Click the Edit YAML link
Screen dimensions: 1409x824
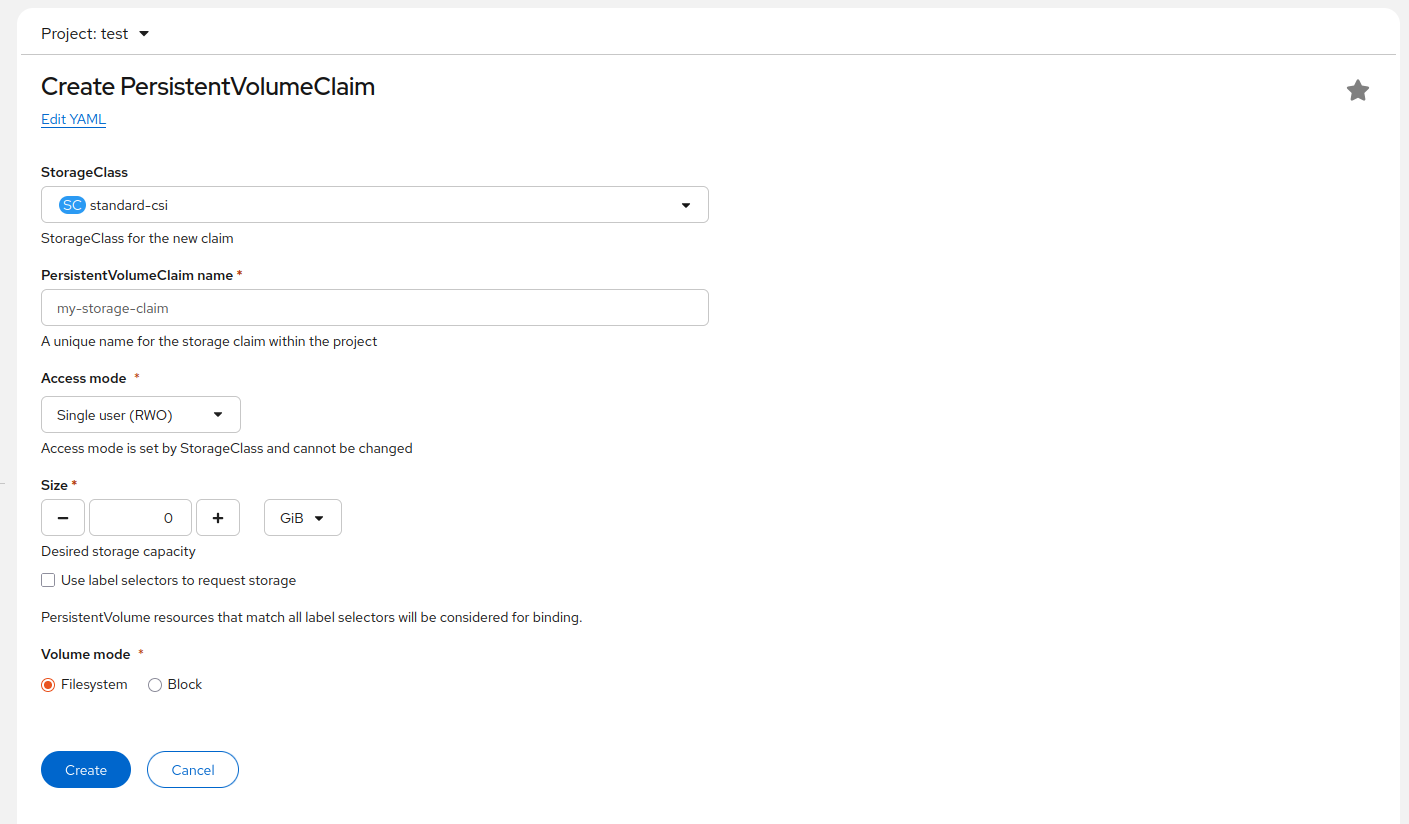click(72, 119)
